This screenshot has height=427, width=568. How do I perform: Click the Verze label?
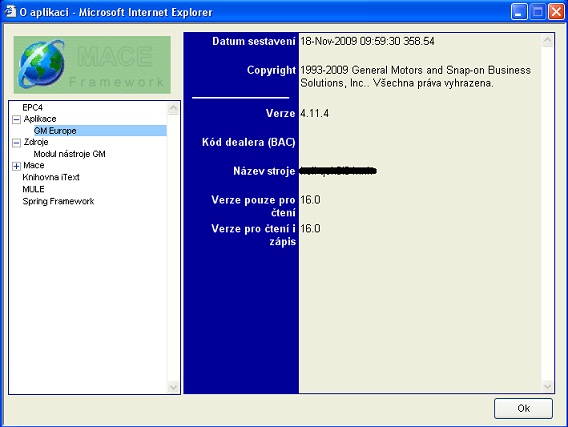(x=280, y=113)
